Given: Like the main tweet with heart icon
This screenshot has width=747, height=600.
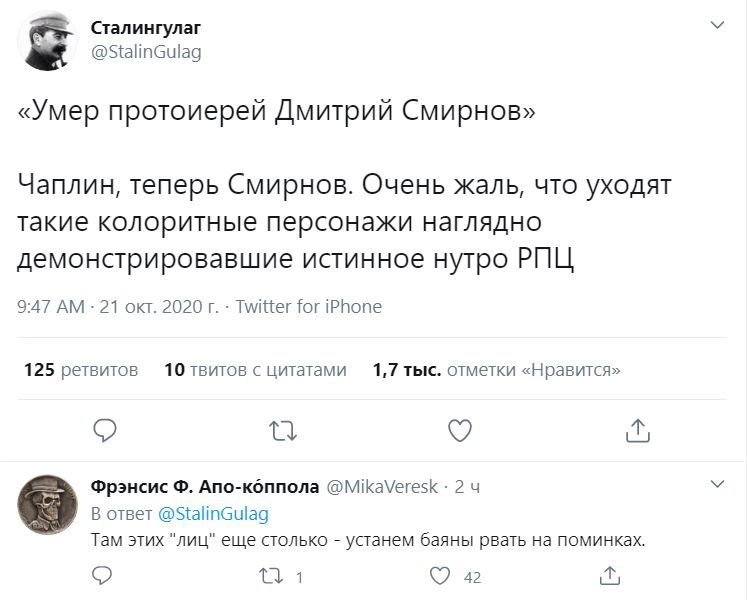Looking at the screenshot, I should click(459, 430).
